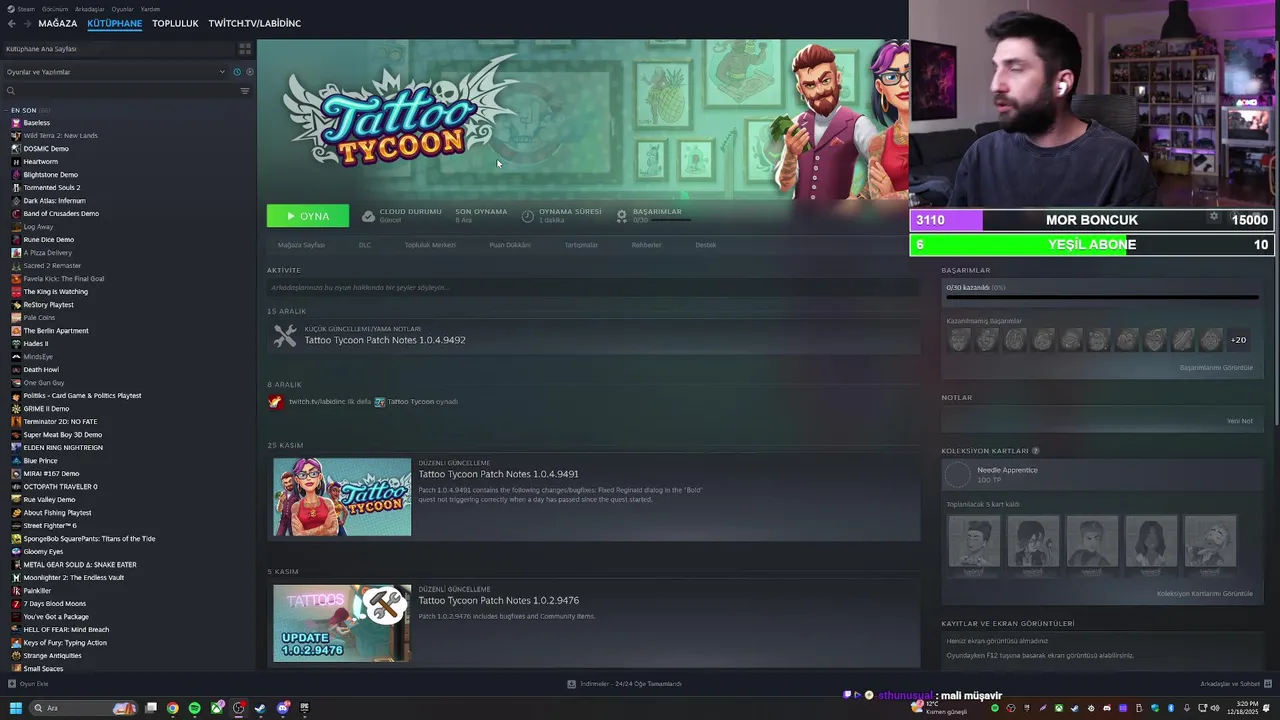
Task: Toggle the ready-to-play filter icon
Action: (249, 72)
